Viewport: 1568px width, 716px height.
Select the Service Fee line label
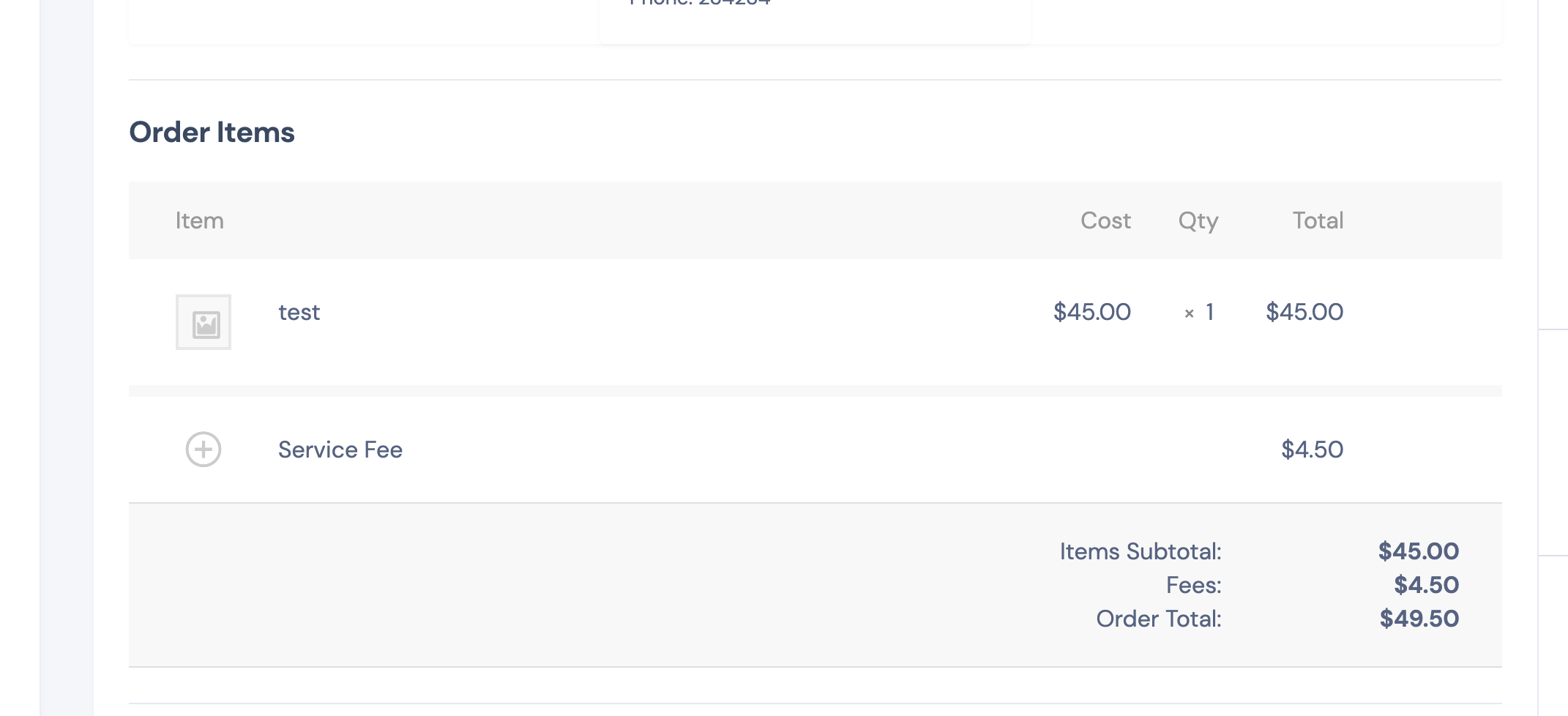point(340,450)
